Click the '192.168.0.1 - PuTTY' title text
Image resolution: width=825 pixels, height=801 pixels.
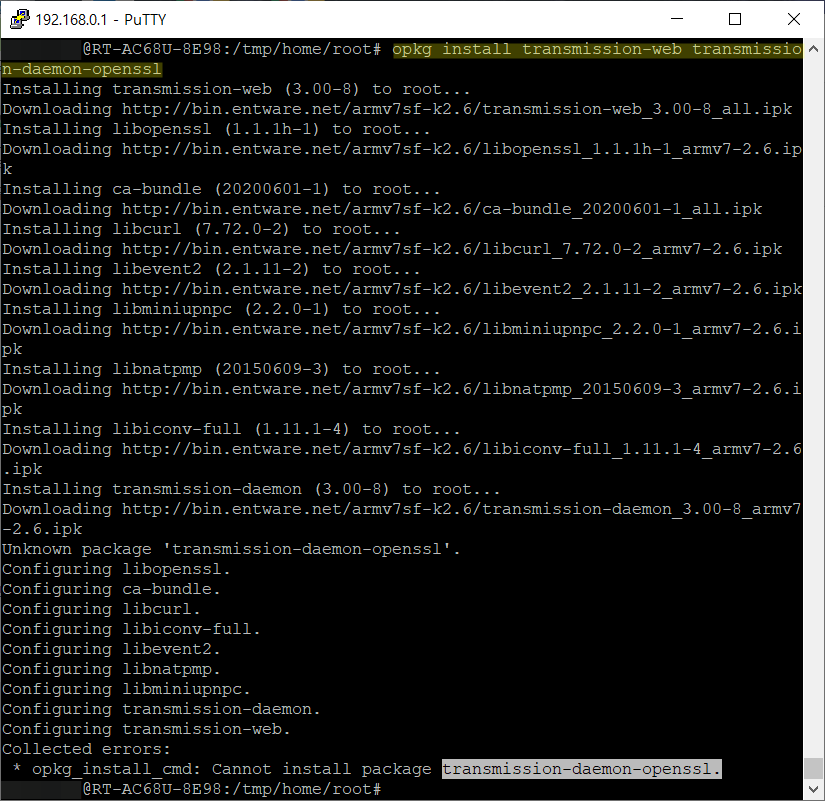(100, 20)
